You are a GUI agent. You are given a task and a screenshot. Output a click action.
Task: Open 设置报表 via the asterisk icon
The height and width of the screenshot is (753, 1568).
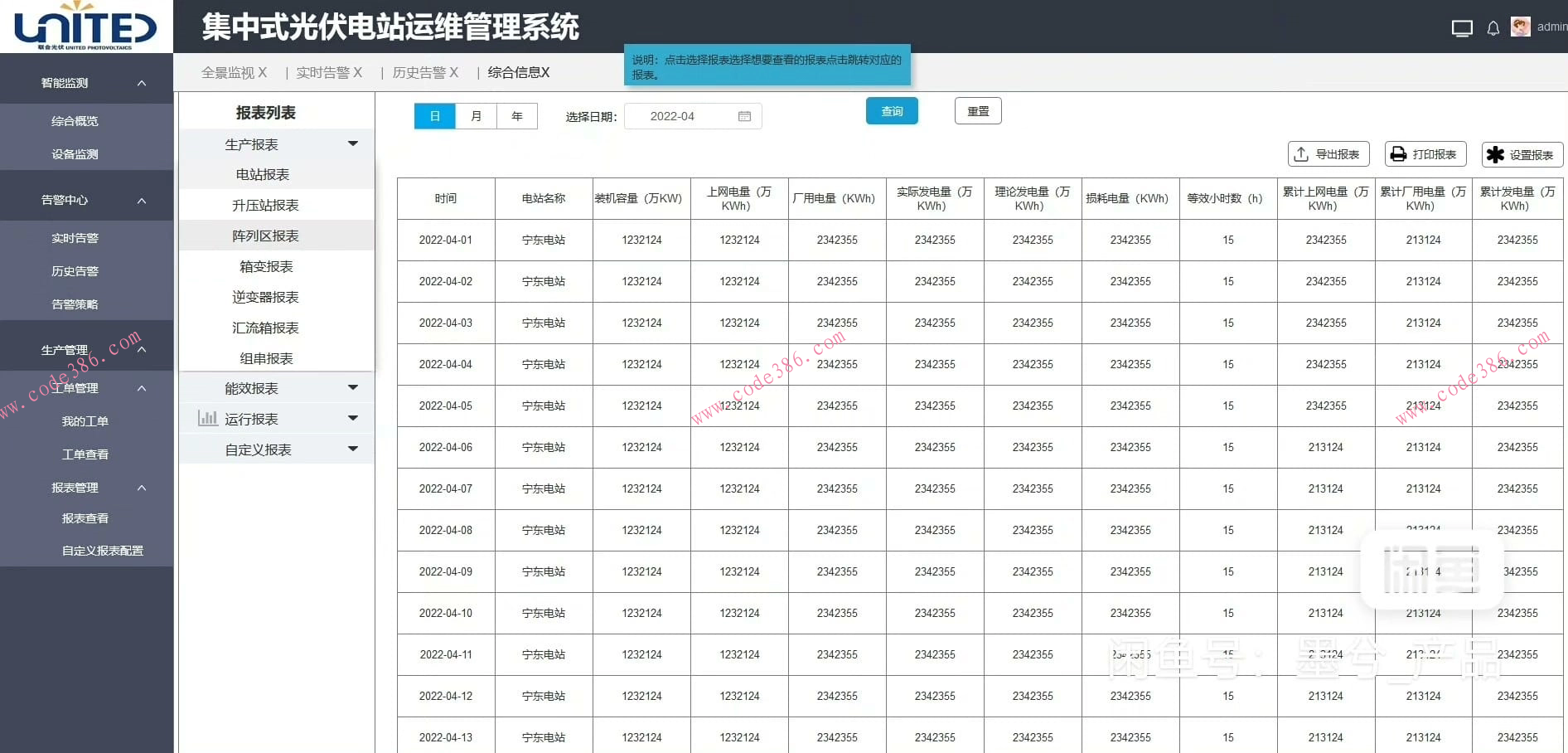point(1495,154)
